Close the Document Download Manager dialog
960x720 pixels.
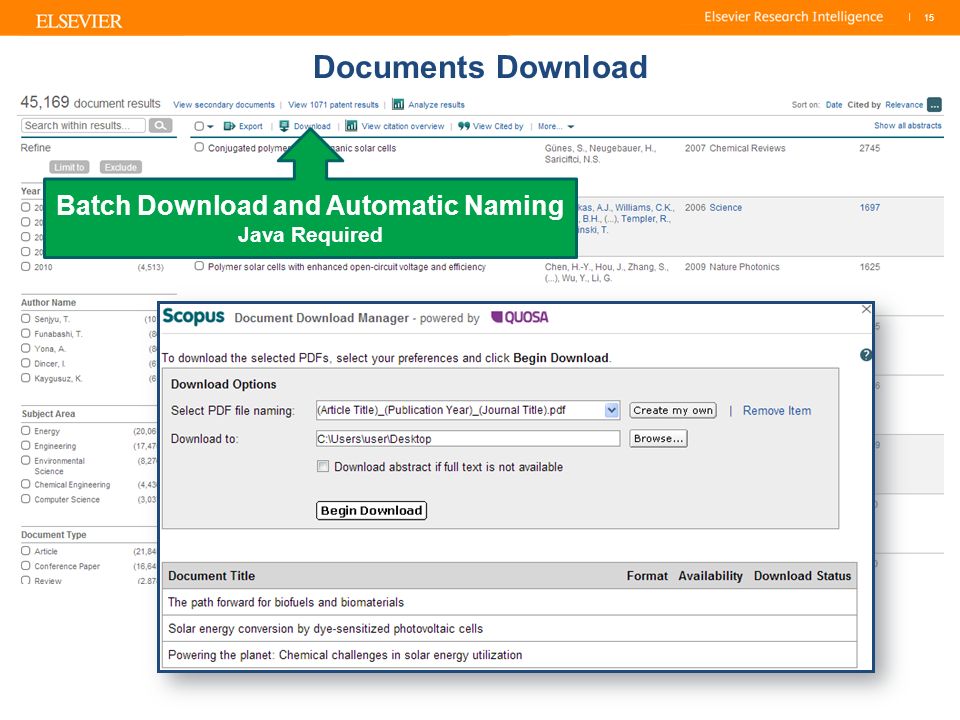tap(866, 309)
